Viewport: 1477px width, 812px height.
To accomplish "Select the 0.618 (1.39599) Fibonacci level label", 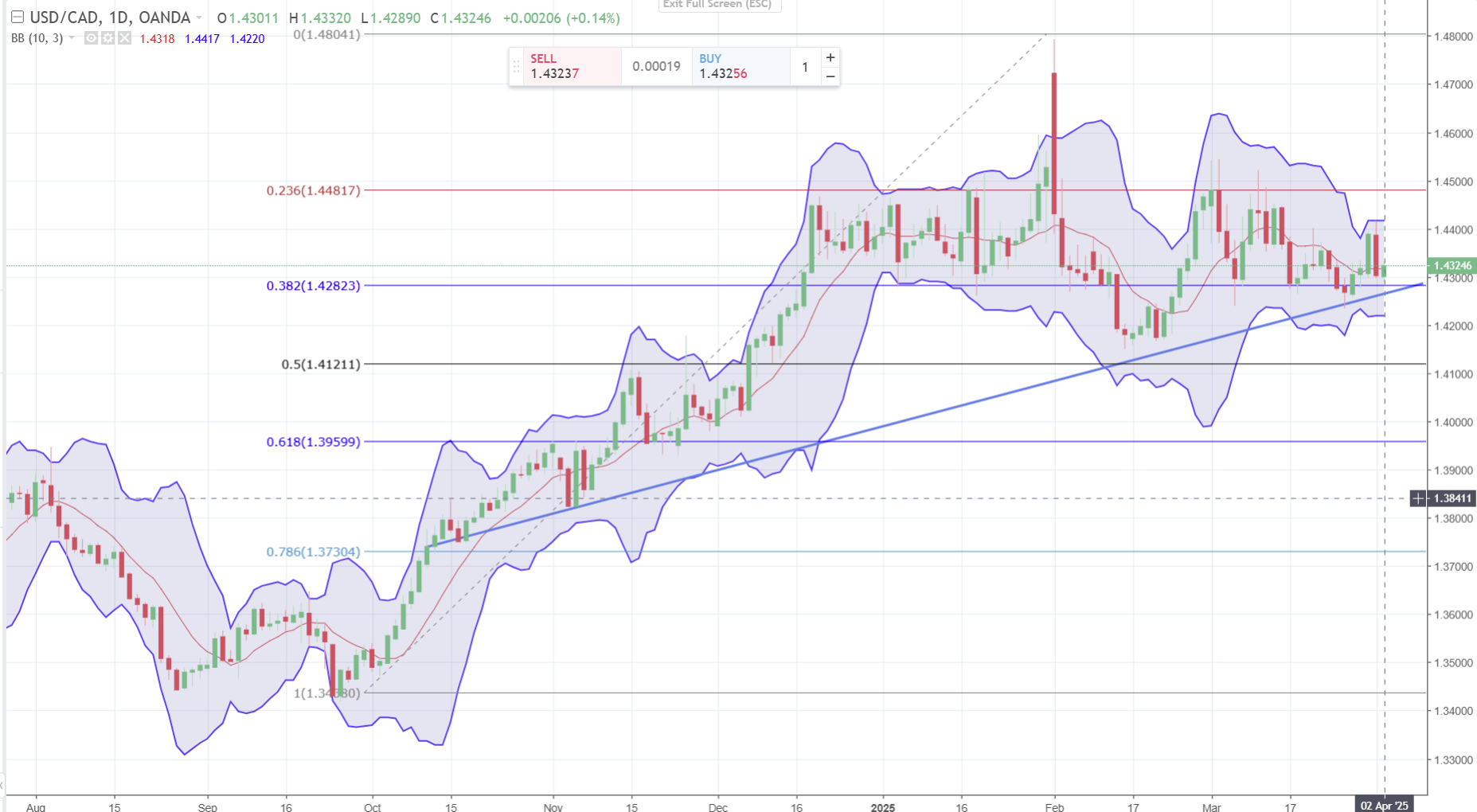I will [313, 441].
